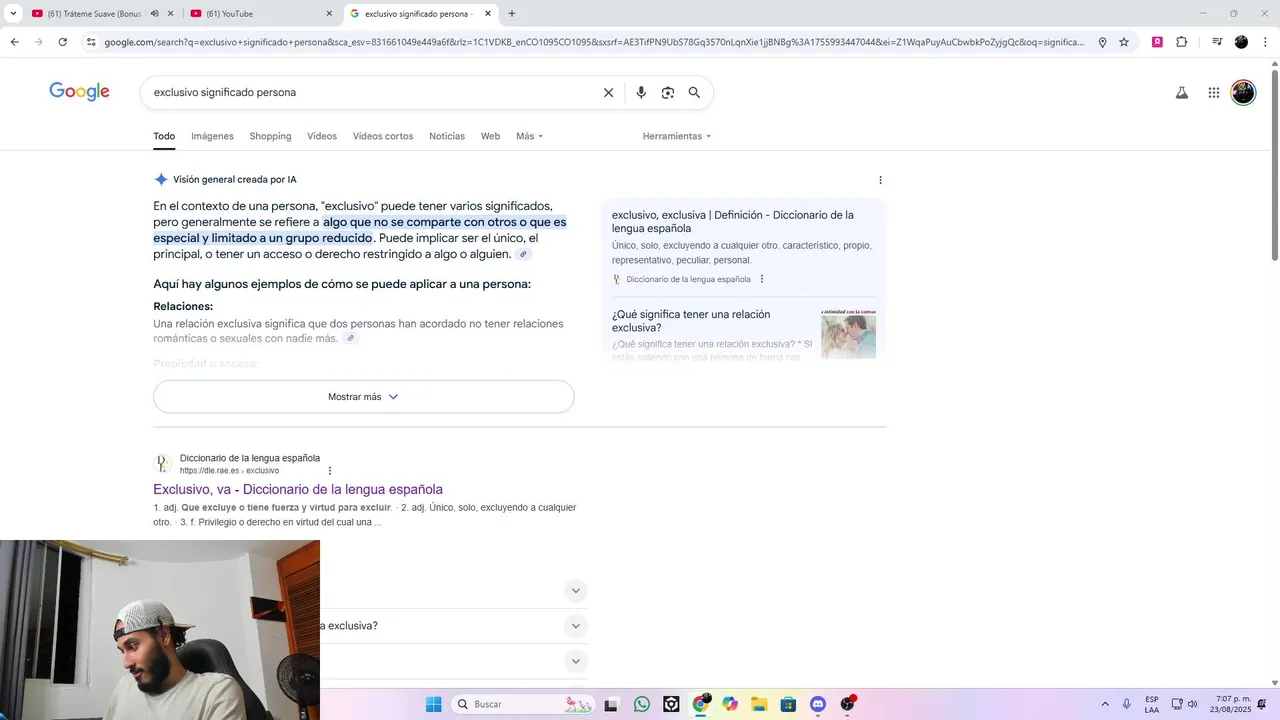
Task: Click the couple thumbnail in the source card
Action: click(848, 335)
